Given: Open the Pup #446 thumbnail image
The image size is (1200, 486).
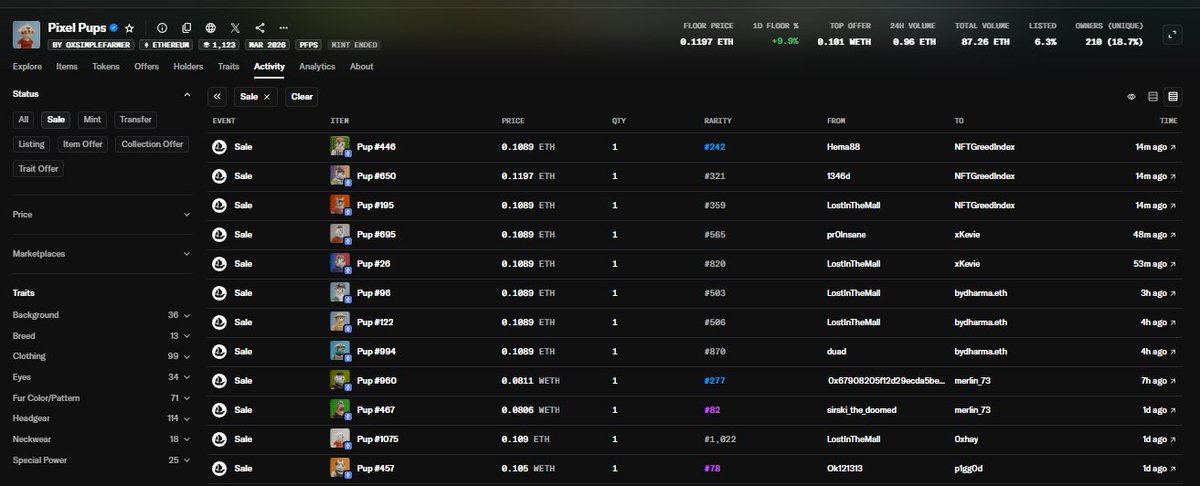Looking at the screenshot, I should pos(339,147).
